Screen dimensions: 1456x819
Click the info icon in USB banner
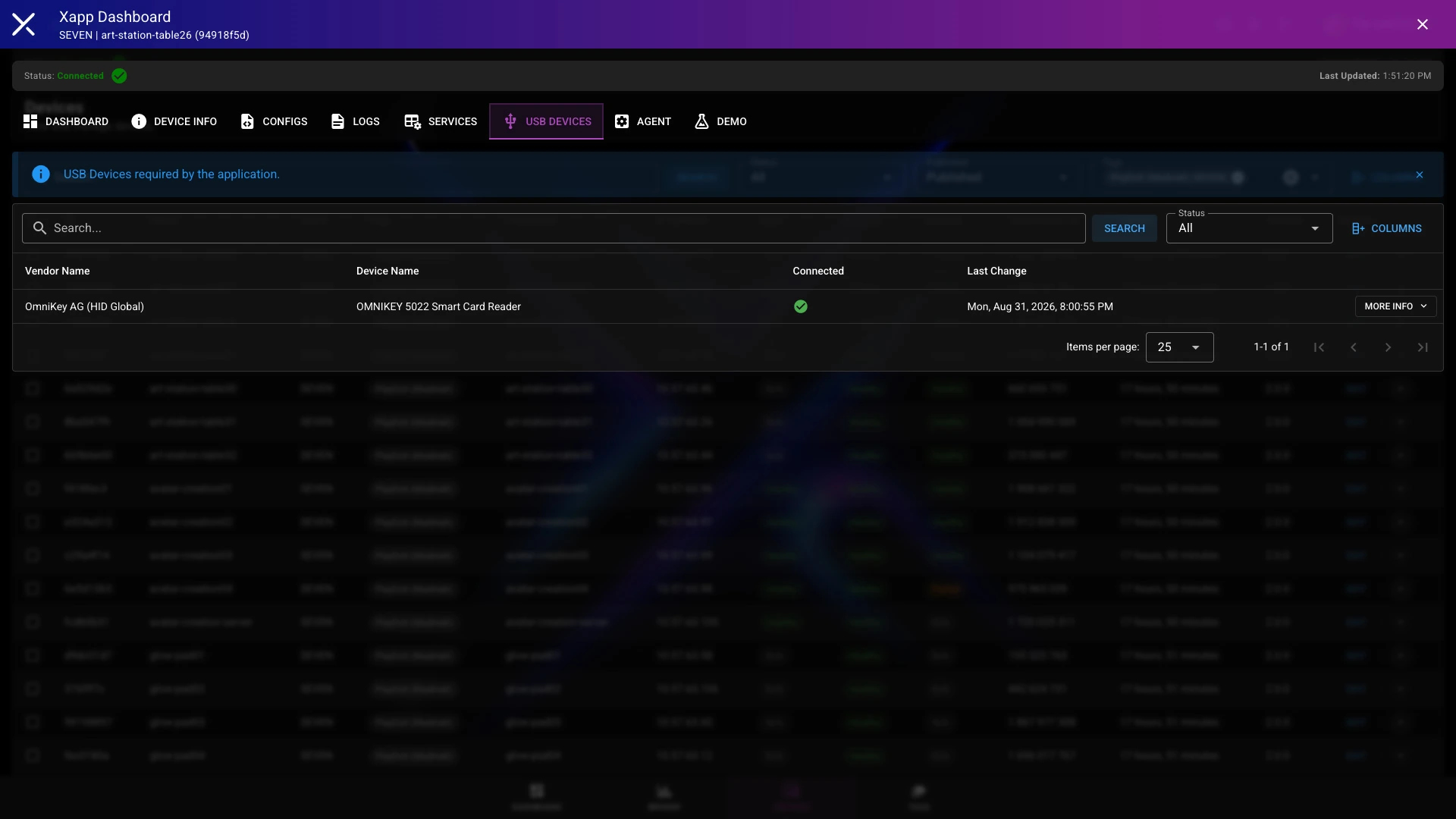coord(41,174)
